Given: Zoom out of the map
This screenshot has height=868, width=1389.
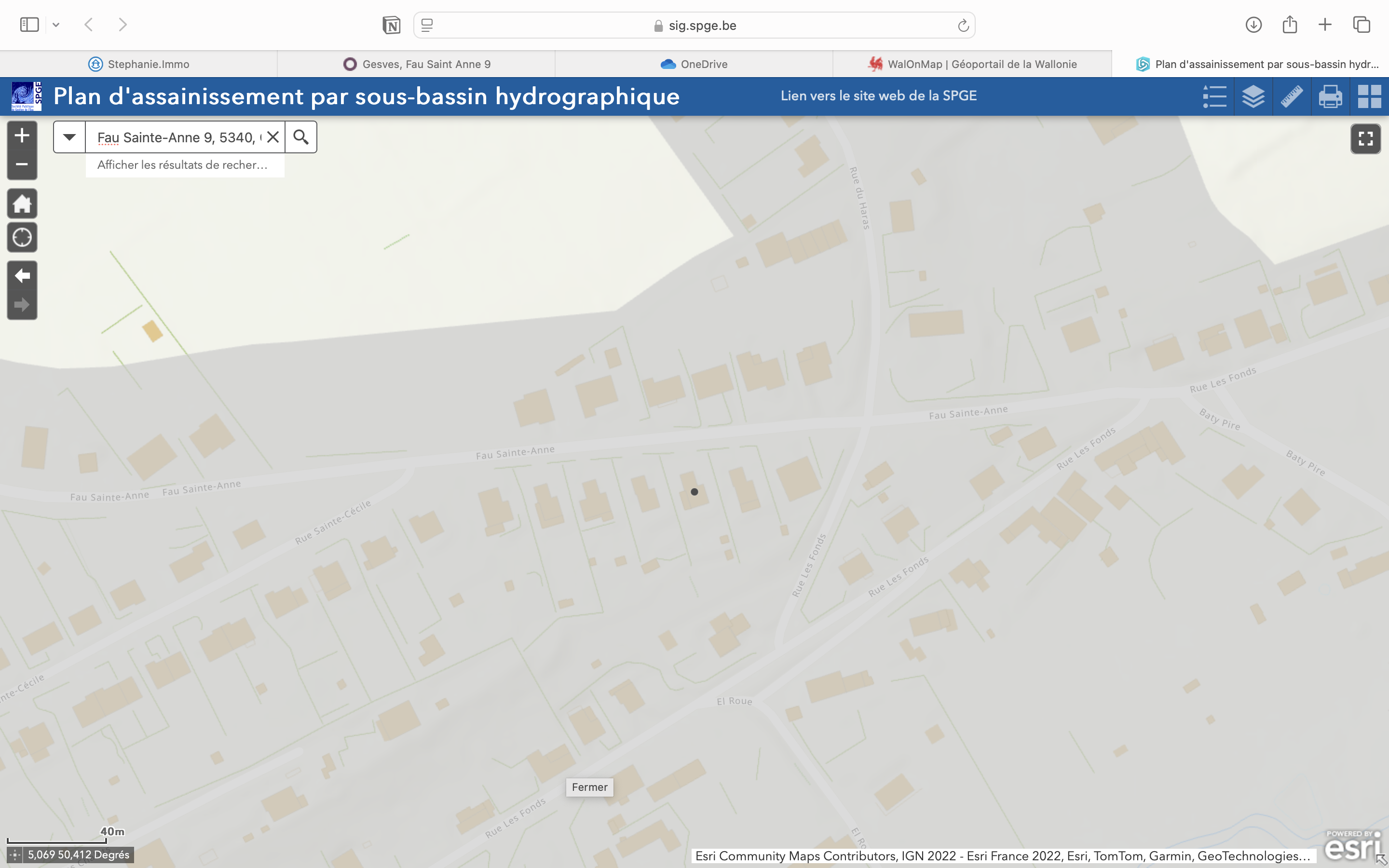Looking at the screenshot, I should [22, 165].
